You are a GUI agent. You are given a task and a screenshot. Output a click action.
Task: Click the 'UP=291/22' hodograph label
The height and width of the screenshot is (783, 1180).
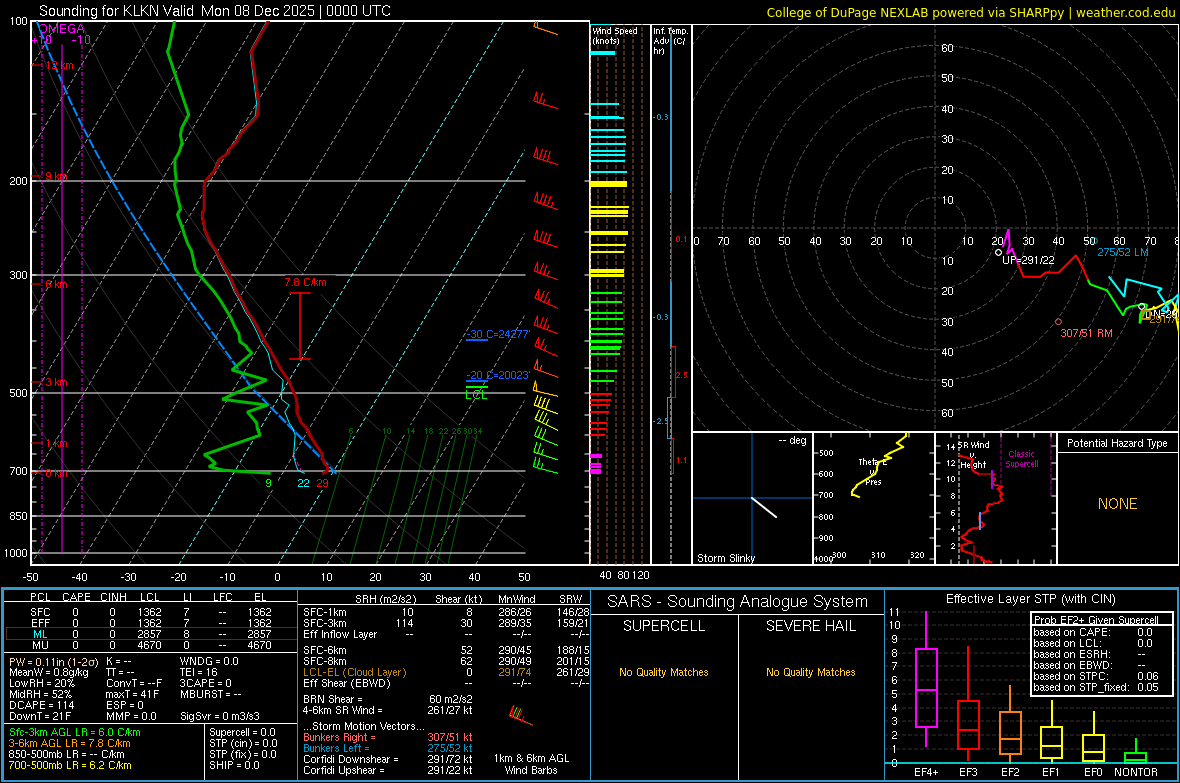click(1028, 260)
